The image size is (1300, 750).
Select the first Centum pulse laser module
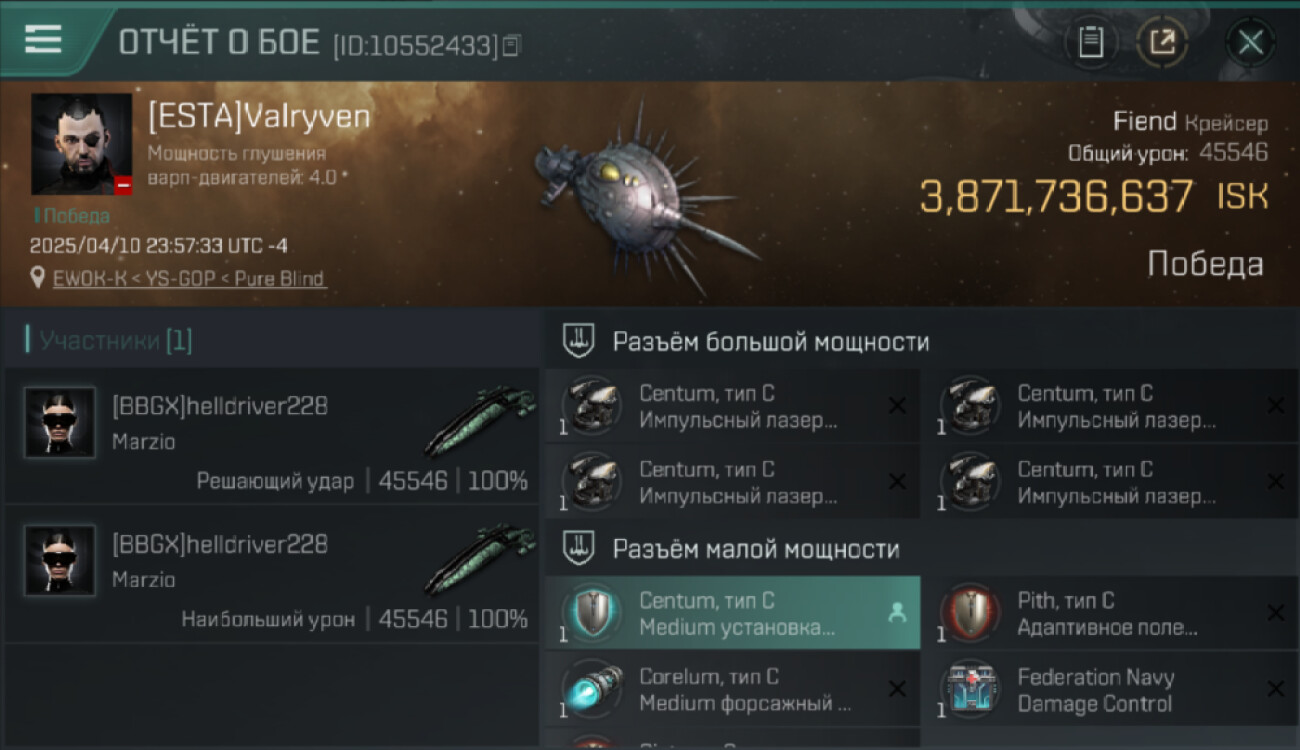732,407
